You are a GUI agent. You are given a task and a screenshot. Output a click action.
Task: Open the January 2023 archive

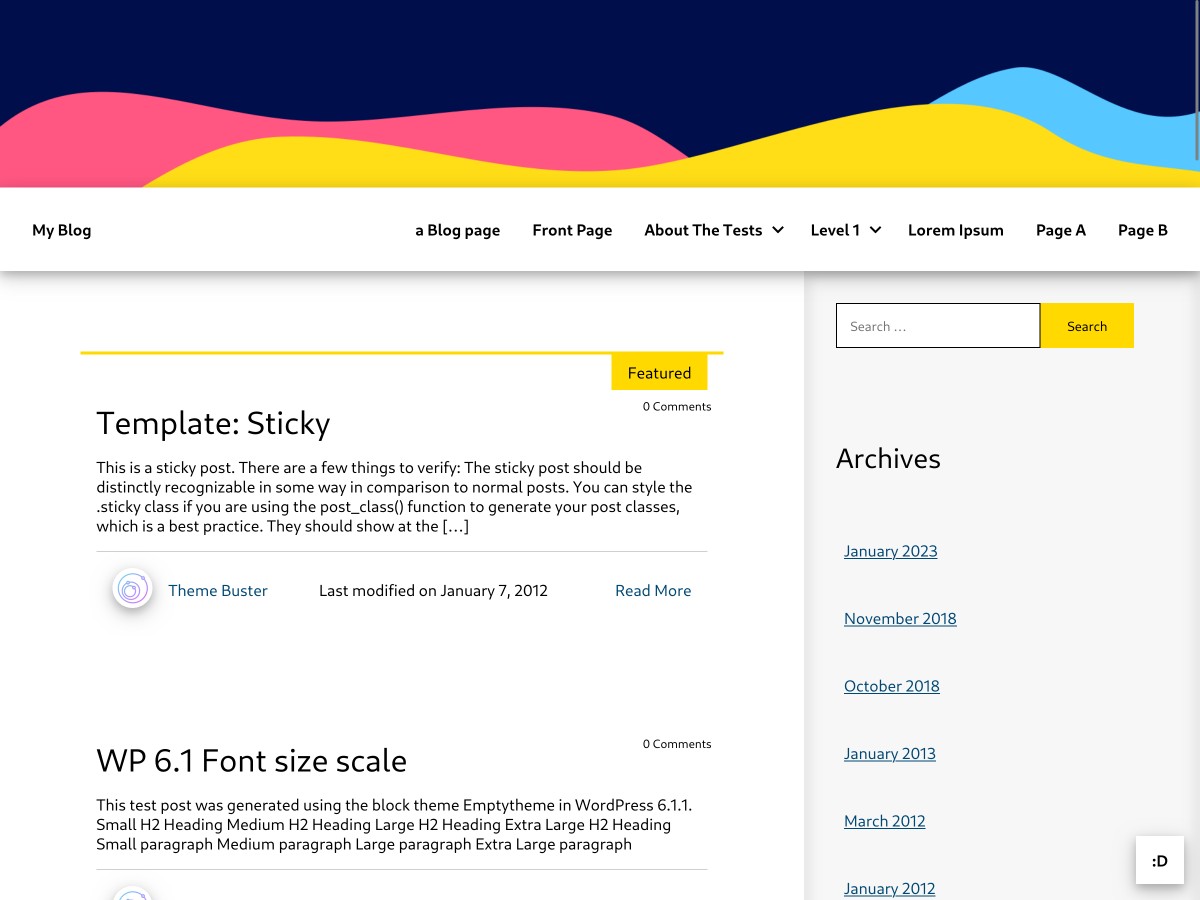(890, 551)
